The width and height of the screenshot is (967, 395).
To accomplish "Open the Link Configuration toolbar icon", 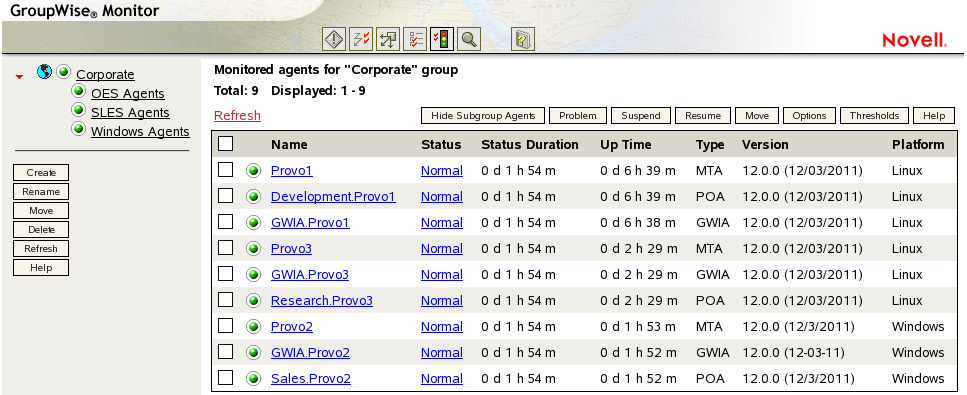I will 388,40.
